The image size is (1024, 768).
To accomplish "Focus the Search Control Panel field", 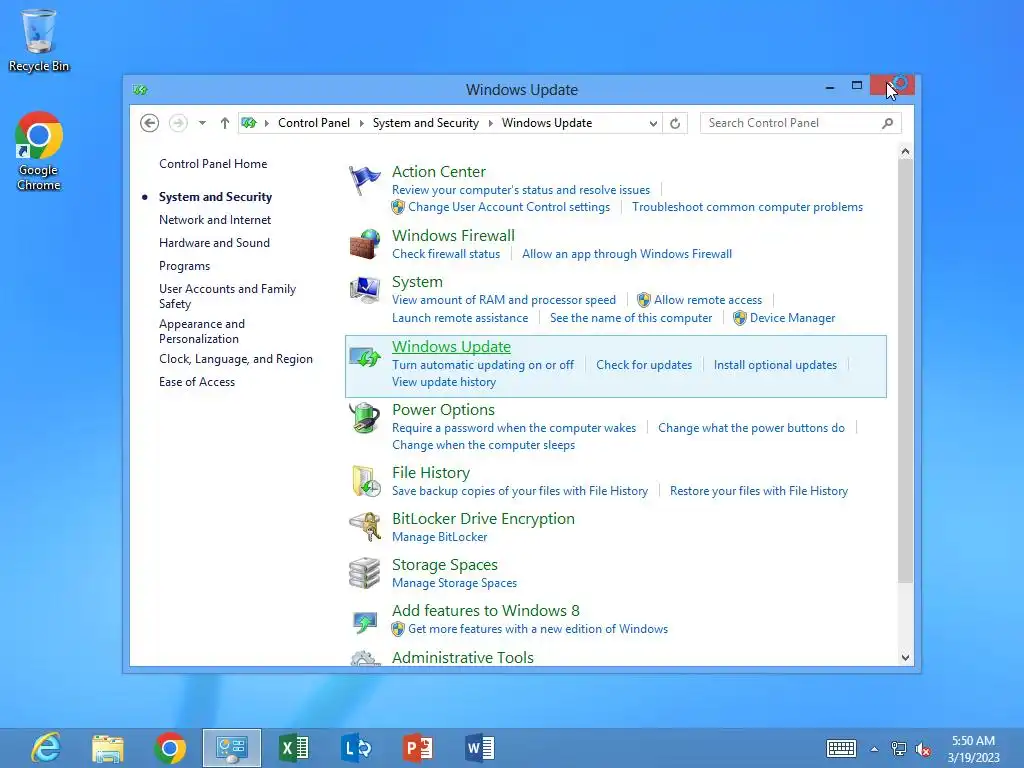I will coord(801,123).
